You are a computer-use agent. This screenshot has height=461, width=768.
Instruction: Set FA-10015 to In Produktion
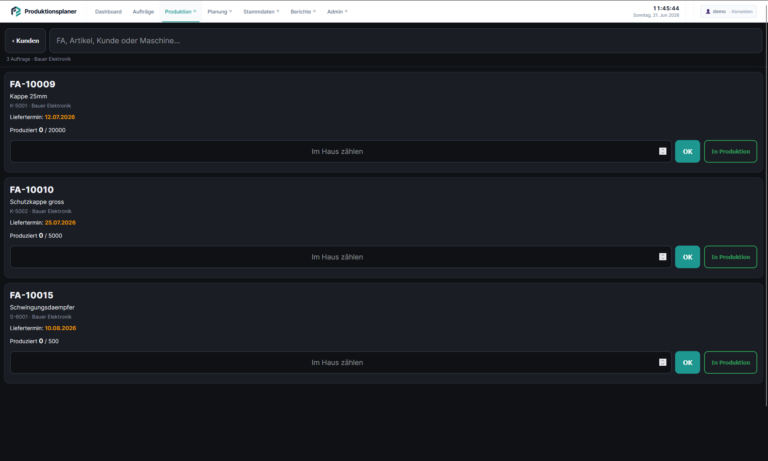730,363
